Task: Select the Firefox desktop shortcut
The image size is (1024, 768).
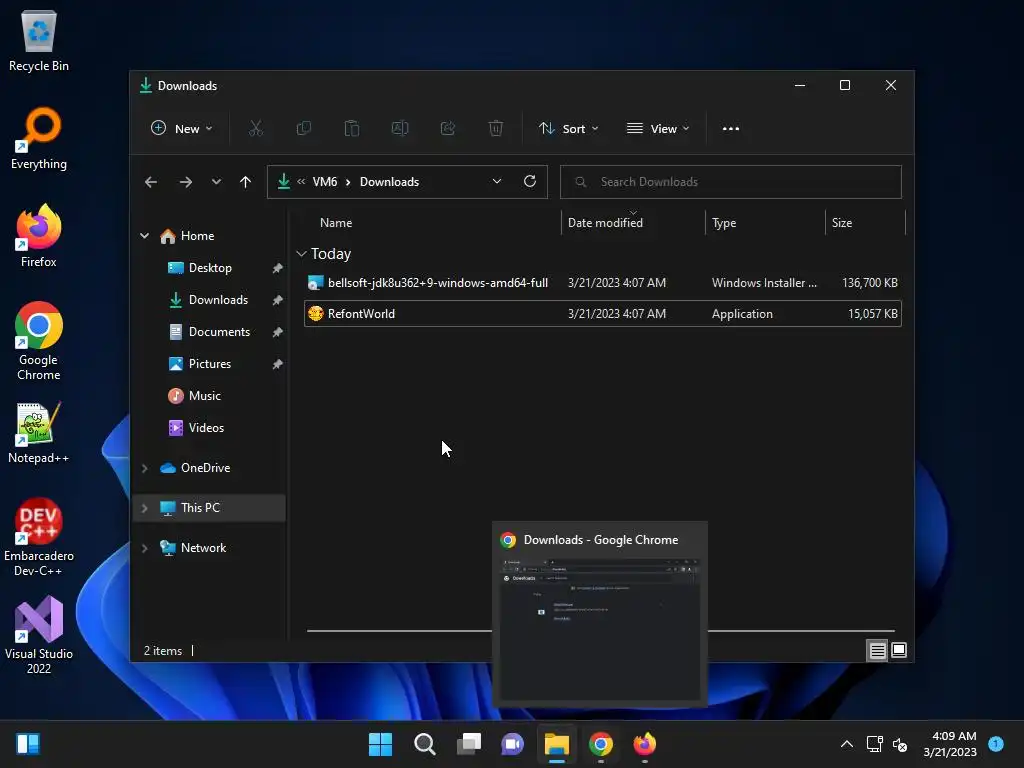Action: pos(39,236)
